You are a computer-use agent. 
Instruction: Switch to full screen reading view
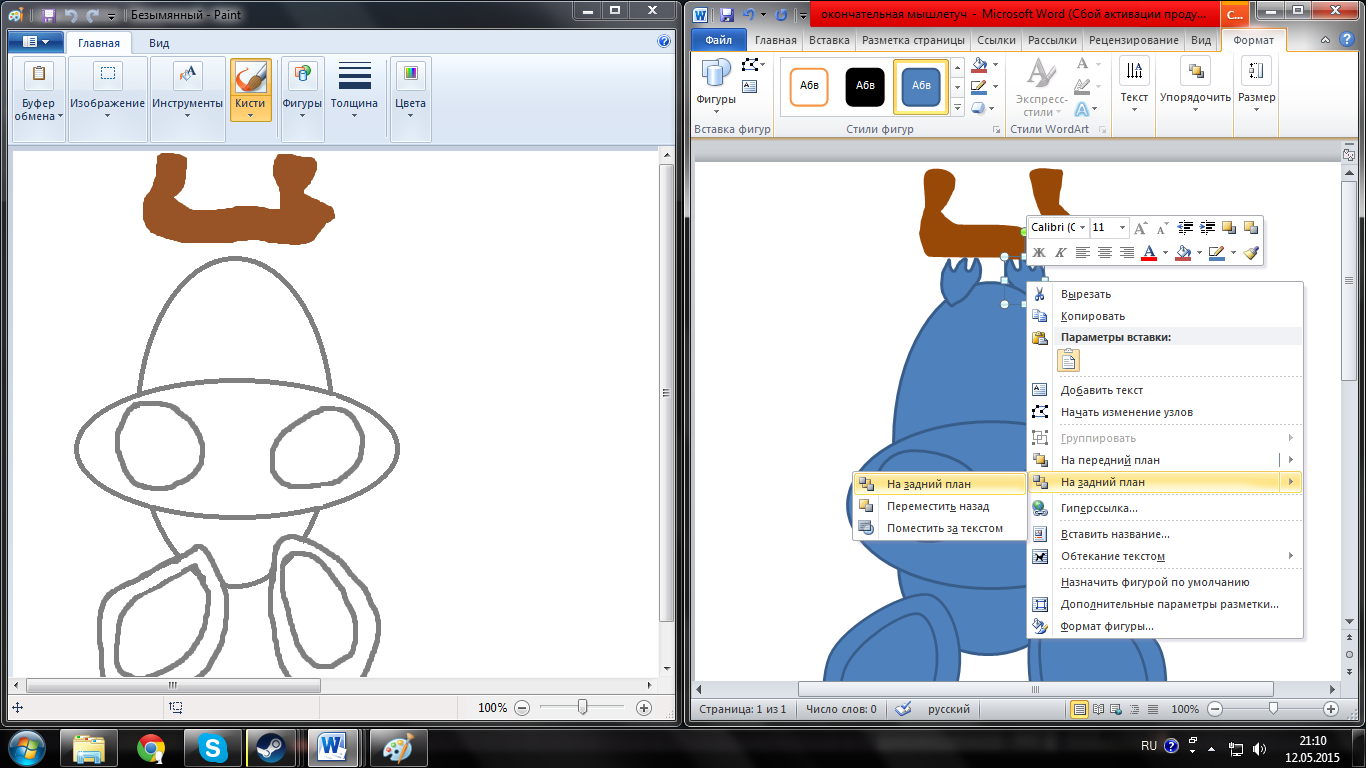[x=1099, y=709]
